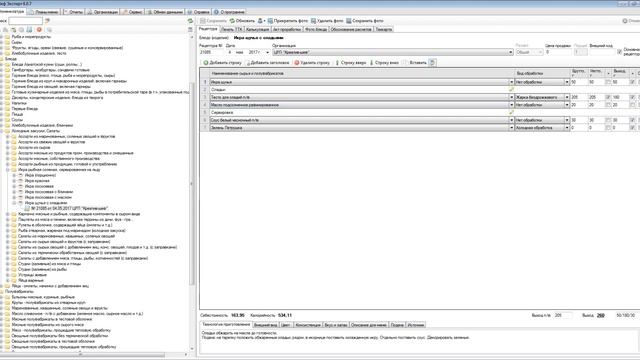Viewport: 640px width, 360px height.
Task: Click Удалить фото in the toolbar
Action: [327, 21]
